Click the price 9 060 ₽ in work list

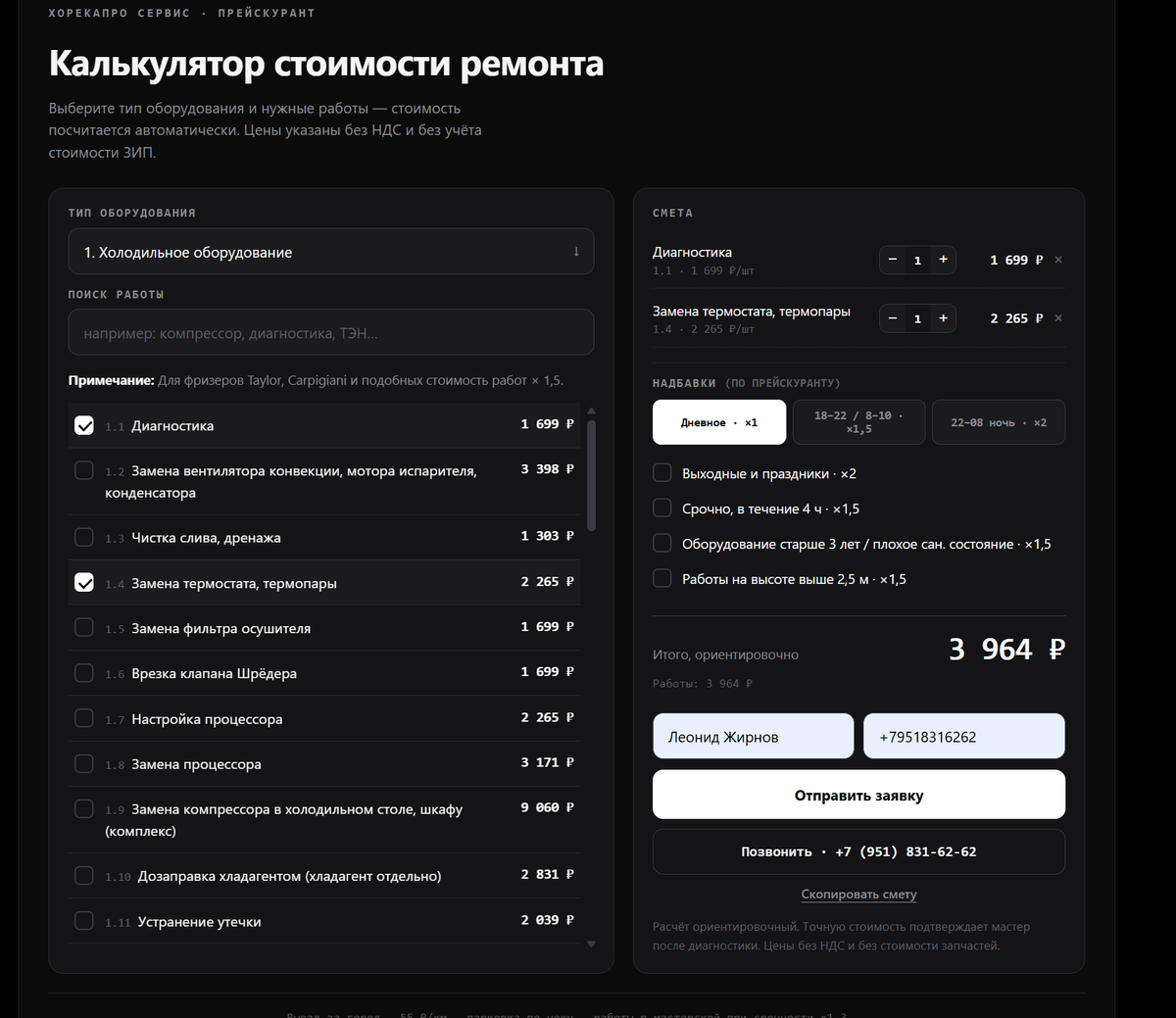[548, 807]
